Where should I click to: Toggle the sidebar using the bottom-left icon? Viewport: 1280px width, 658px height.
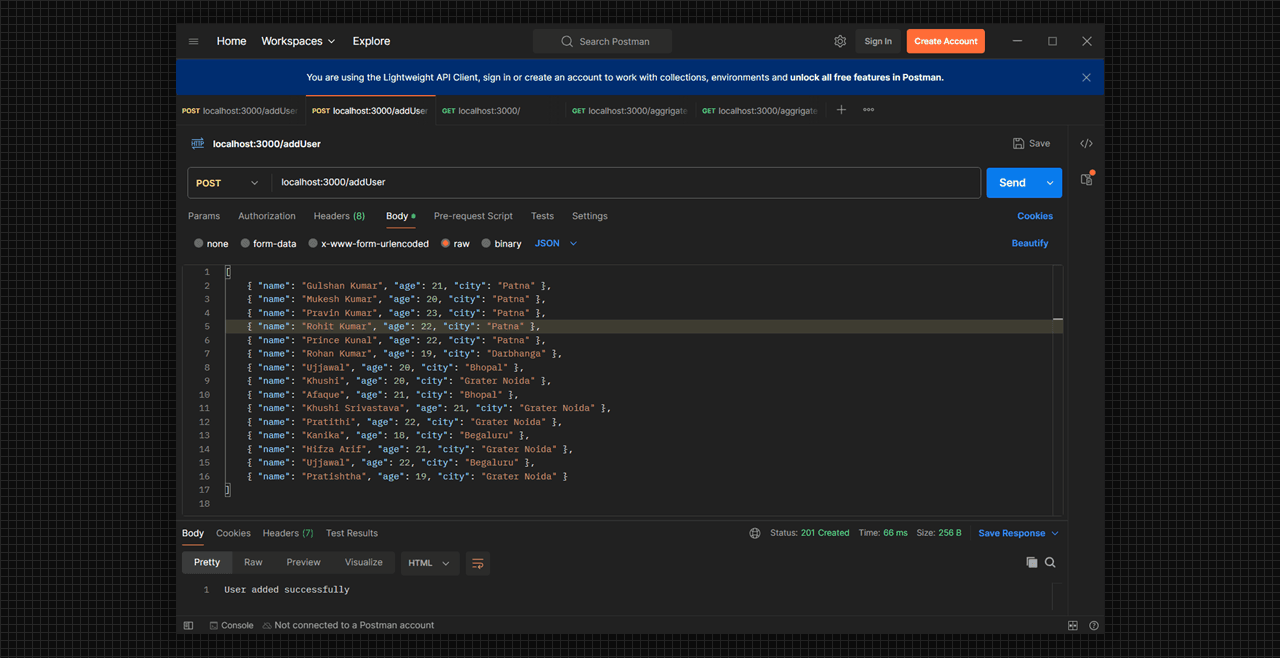(188, 625)
